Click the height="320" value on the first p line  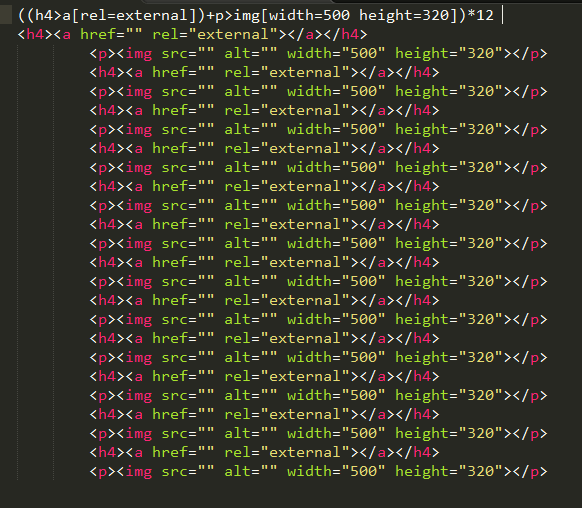[x=449, y=53]
